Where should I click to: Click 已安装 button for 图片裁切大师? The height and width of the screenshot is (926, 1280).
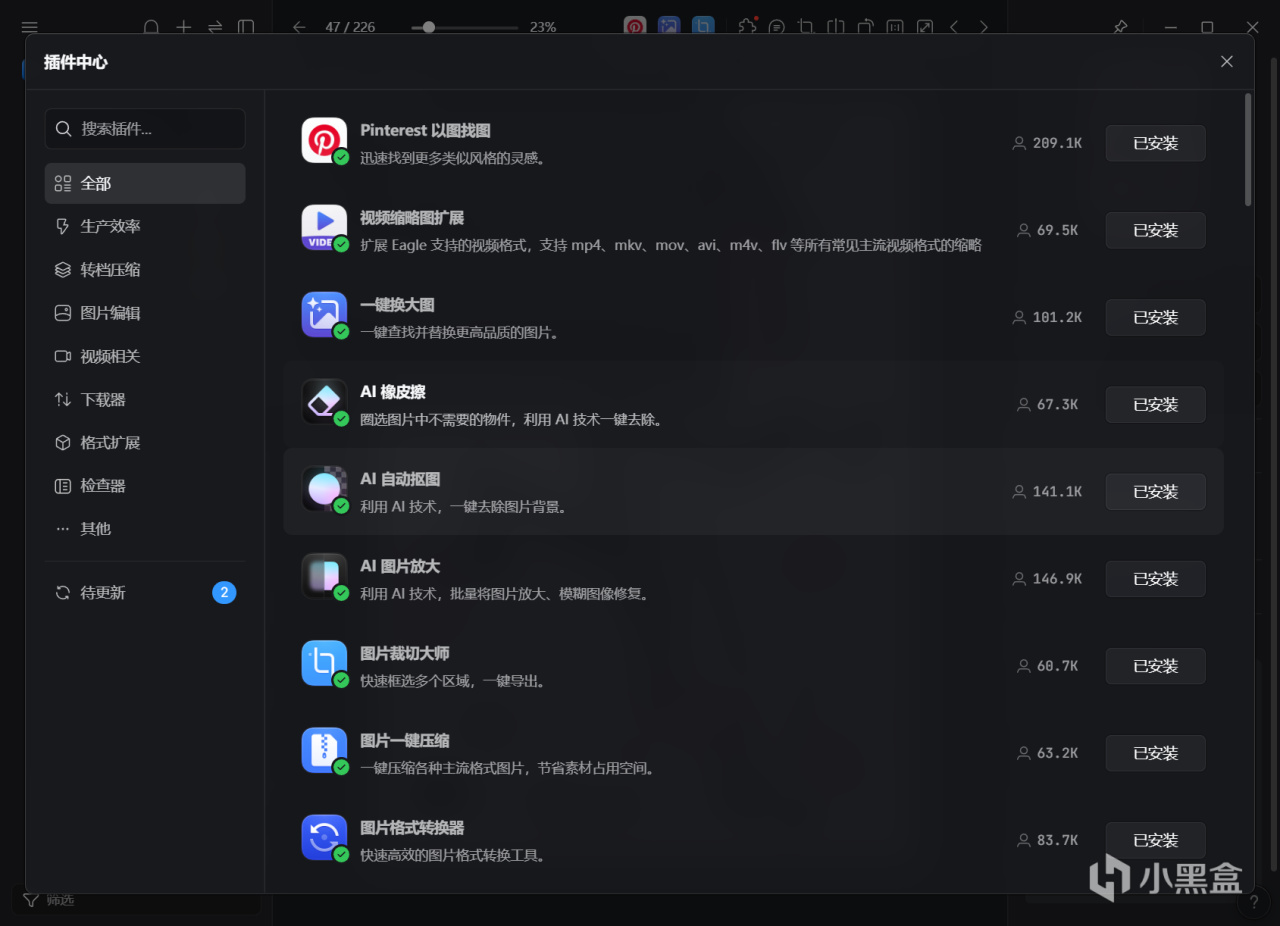point(1155,666)
